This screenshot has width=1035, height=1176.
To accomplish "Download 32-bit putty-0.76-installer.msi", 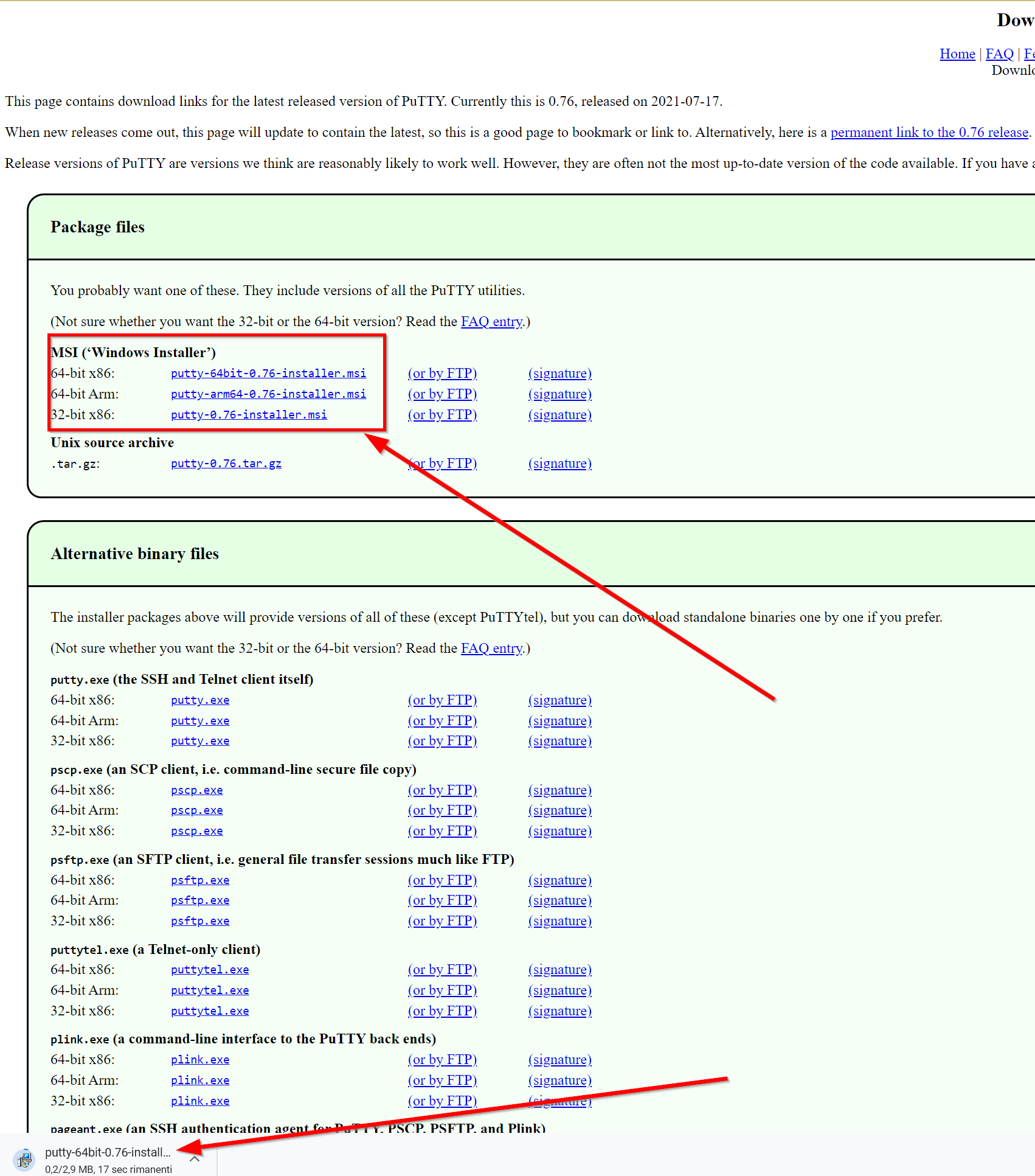I will (249, 414).
